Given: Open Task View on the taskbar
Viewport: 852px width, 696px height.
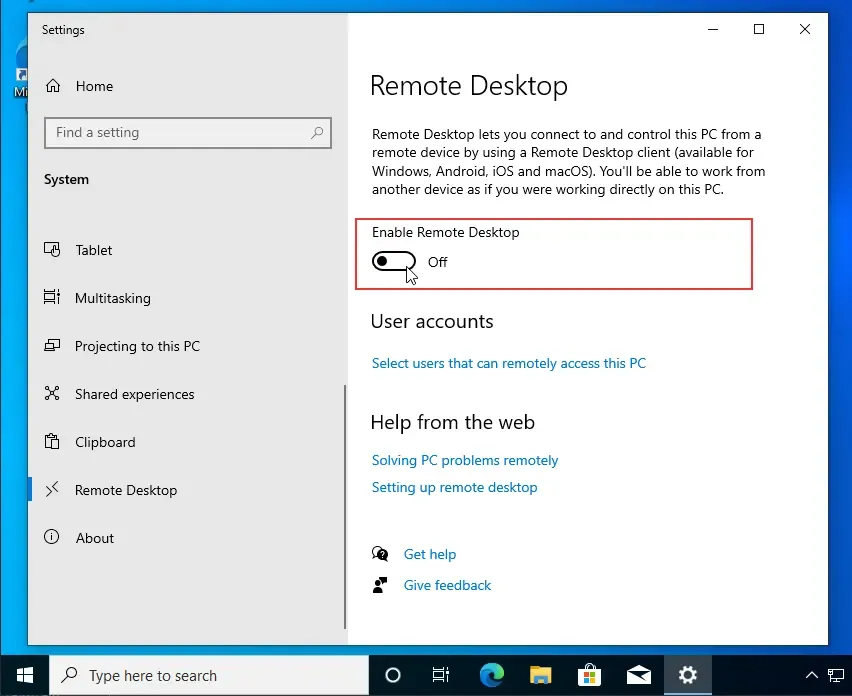Looking at the screenshot, I should [x=440, y=675].
